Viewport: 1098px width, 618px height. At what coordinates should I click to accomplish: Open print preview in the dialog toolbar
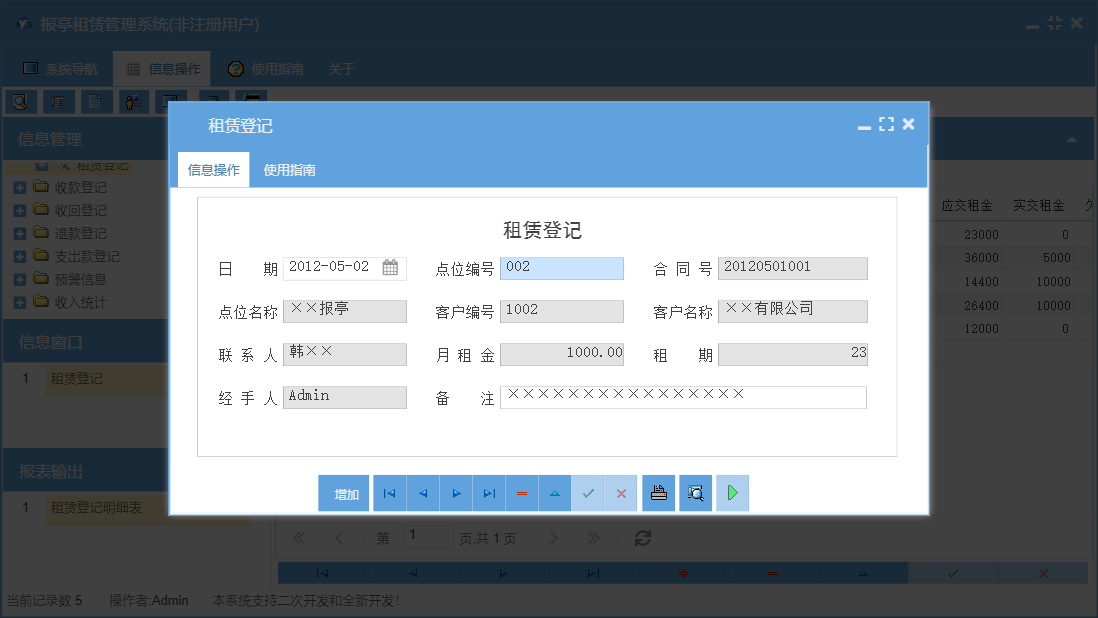tap(695, 492)
